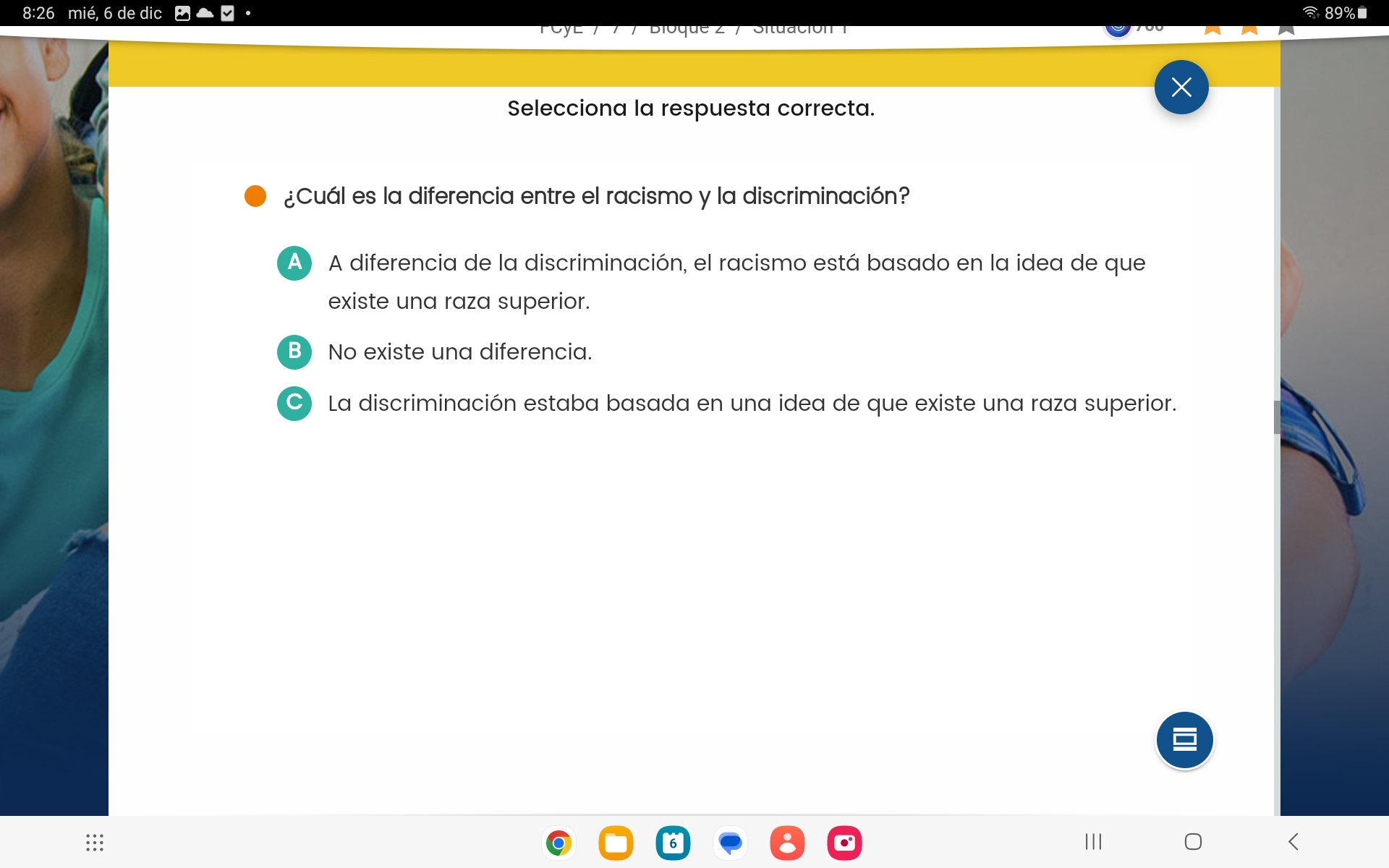Open the blue Messages app icon
The image size is (1389, 868).
pos(730,843)
